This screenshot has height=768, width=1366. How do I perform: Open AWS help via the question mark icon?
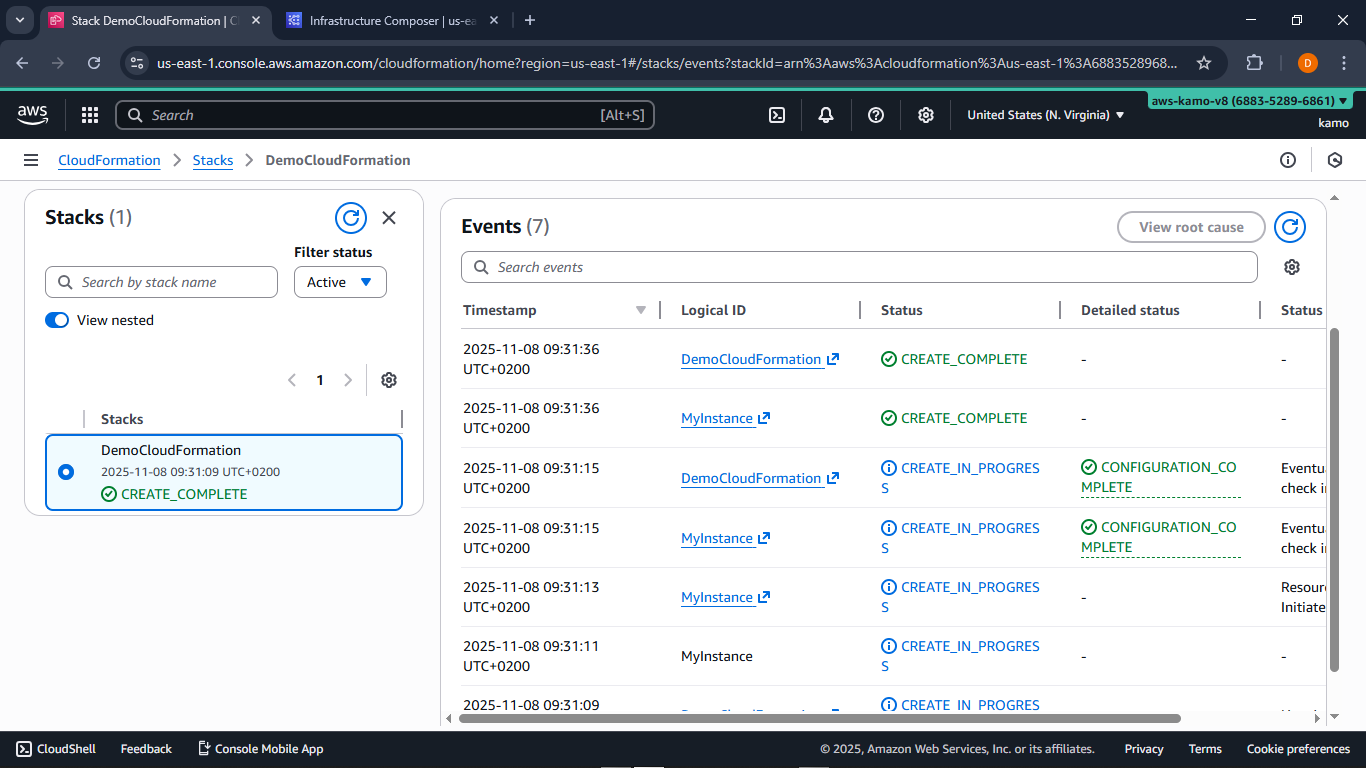point(876,115)
